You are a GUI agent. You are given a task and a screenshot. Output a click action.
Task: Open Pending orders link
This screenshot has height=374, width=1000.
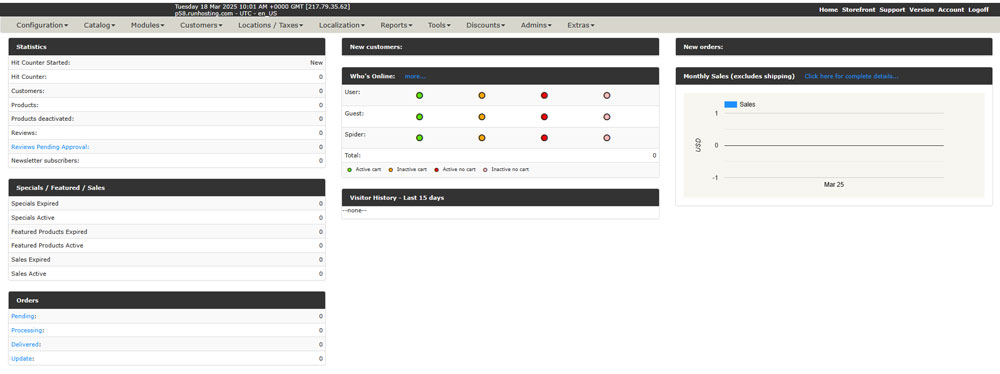coord(23,316)
